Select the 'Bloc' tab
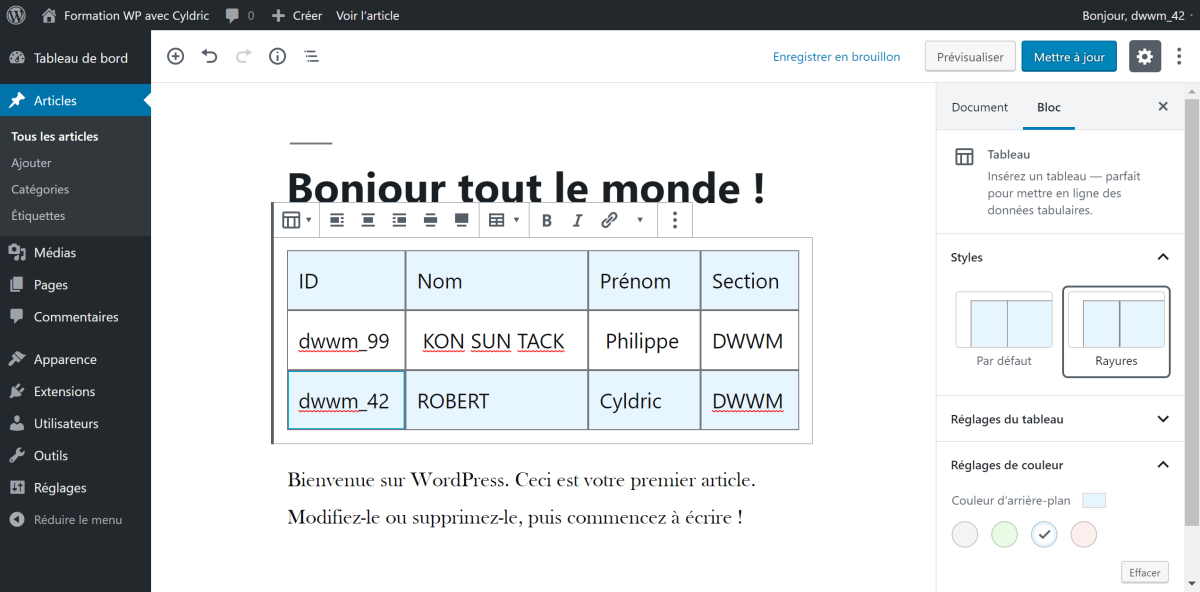1200x592 pixels. pos(1049,107)
